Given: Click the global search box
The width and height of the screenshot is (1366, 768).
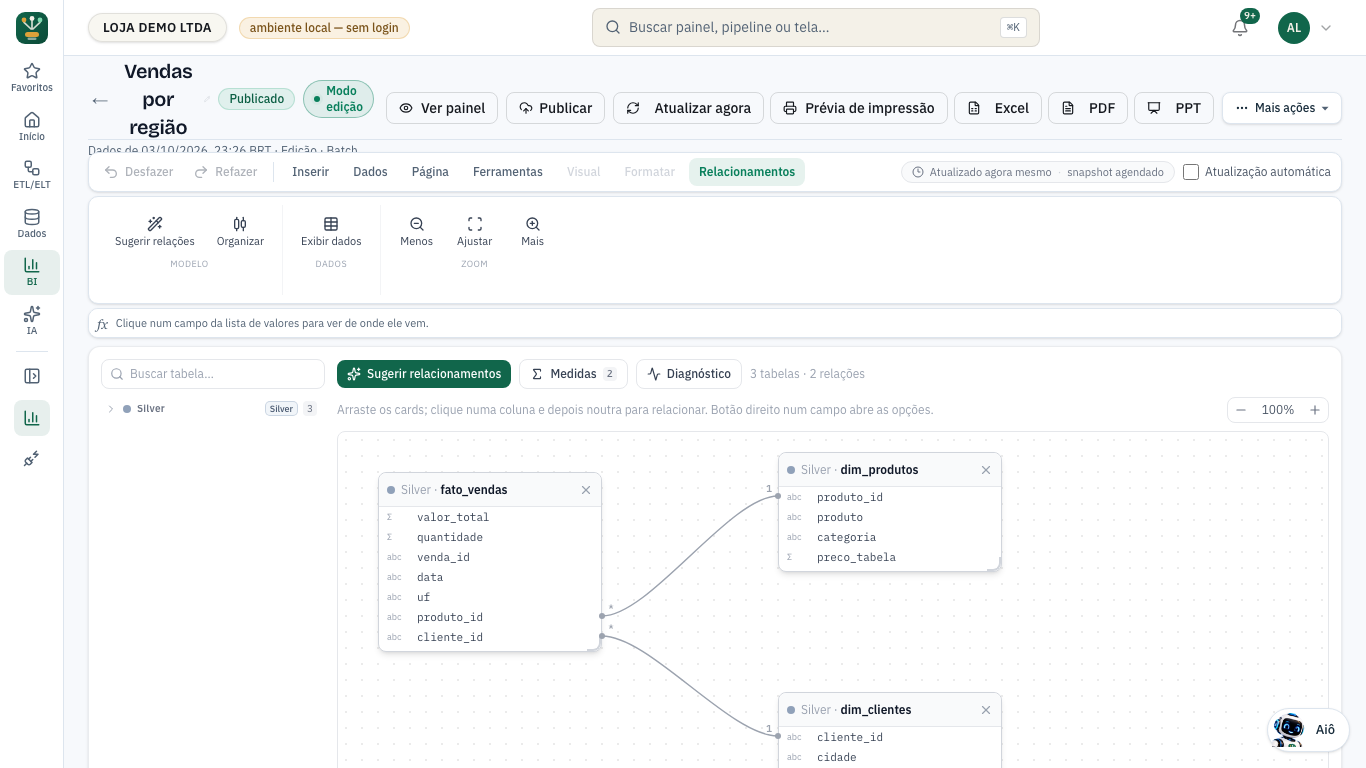Looking at the screenshot, I should click(x=816, y=28).
